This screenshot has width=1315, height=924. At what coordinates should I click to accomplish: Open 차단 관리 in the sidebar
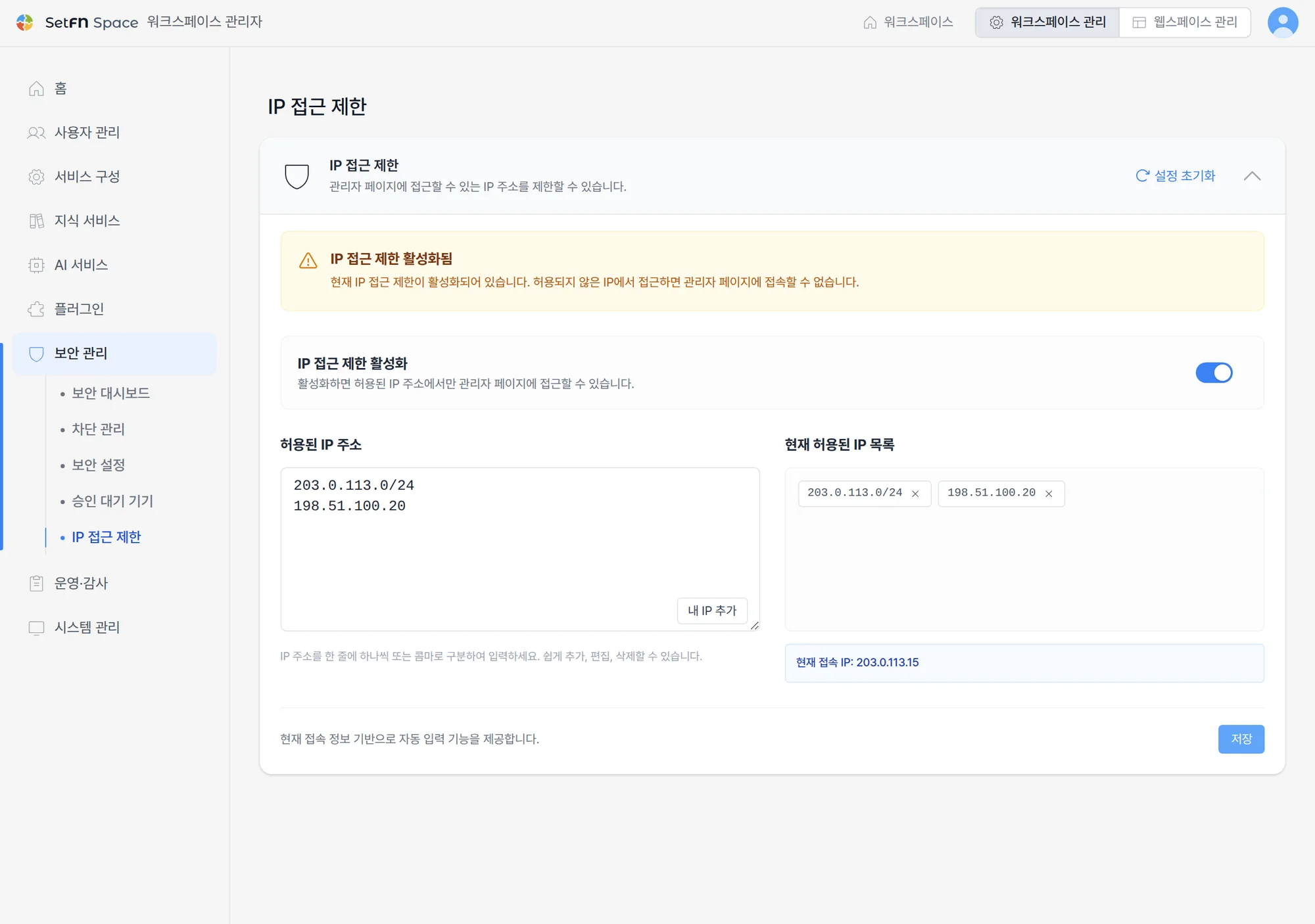point(98,429)
